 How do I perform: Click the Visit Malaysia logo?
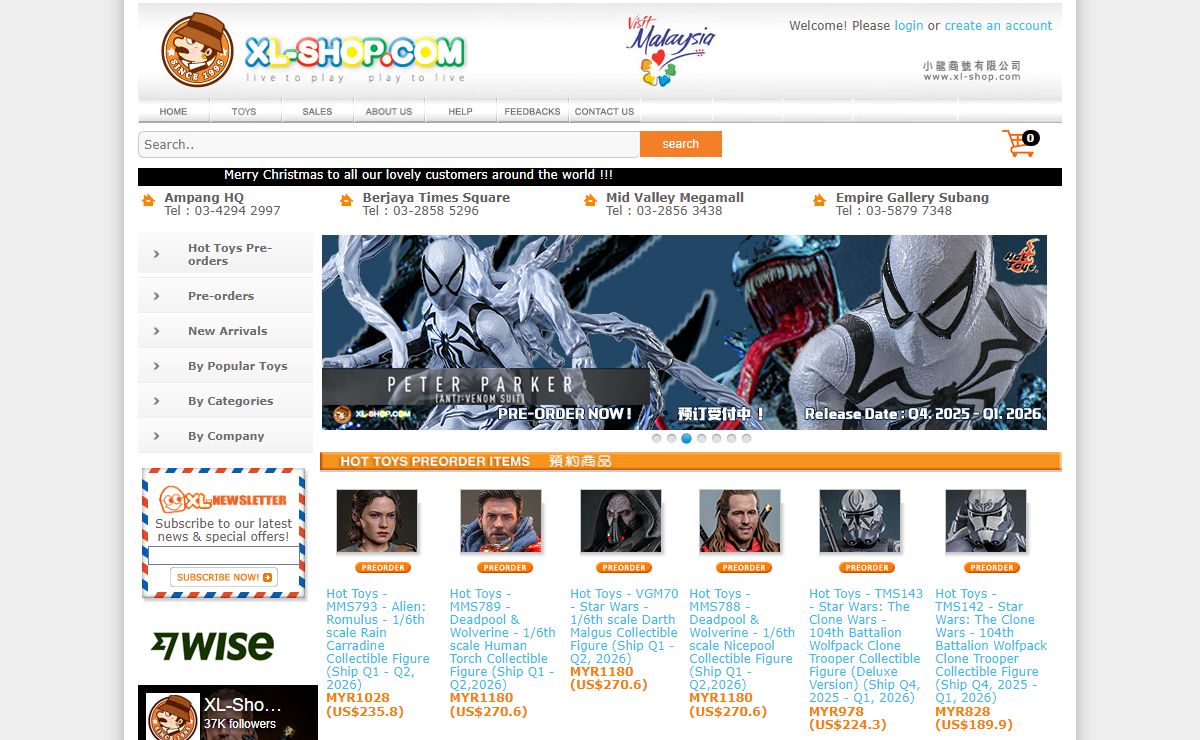(x=670, y=50)
